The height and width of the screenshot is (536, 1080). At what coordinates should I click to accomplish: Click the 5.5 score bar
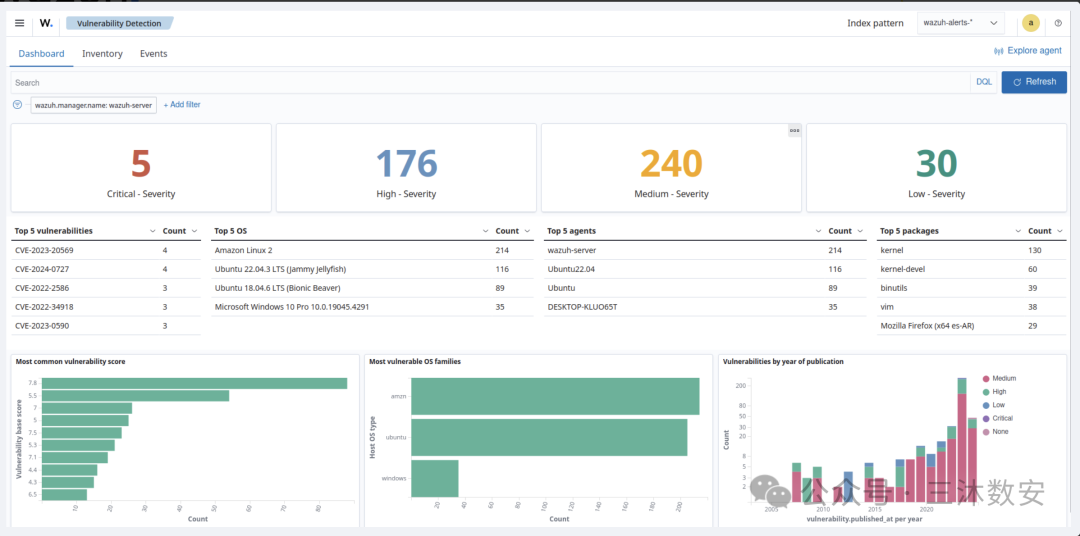(136, 395)
